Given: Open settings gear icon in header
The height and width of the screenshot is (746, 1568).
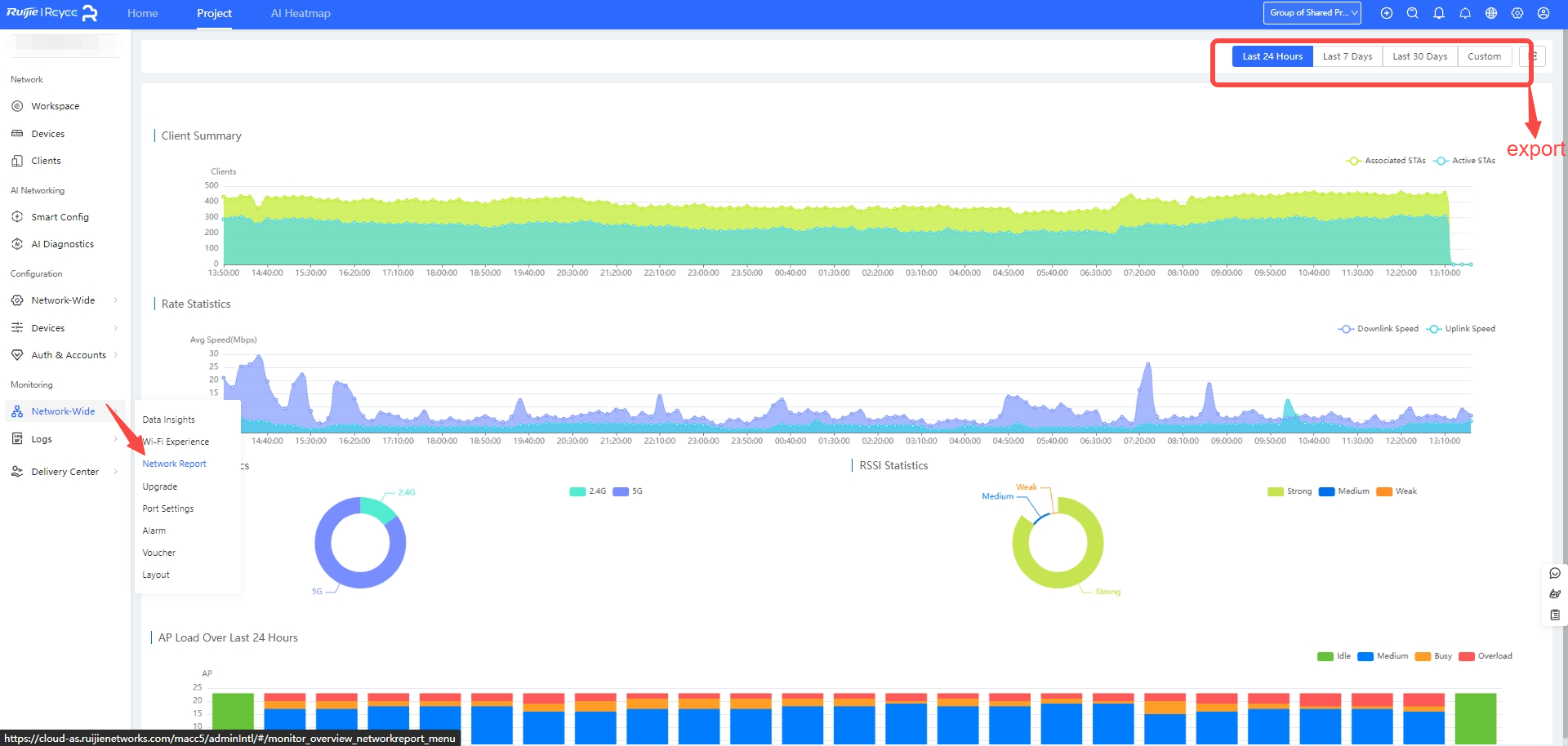Looking at the screenshot, I should coord(1517,13).
